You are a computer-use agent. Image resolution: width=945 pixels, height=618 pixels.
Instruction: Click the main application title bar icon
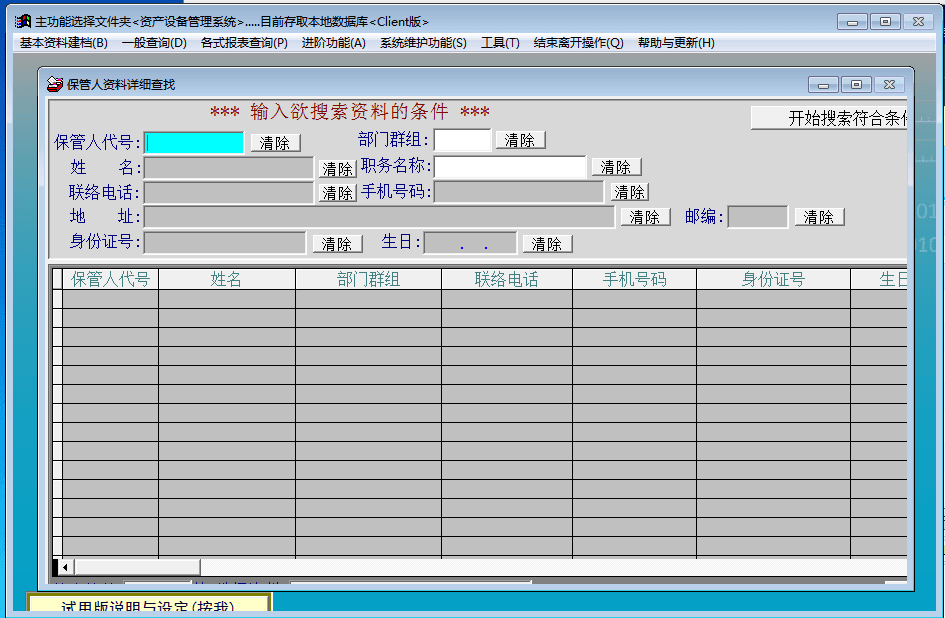[x=22, y=21]
